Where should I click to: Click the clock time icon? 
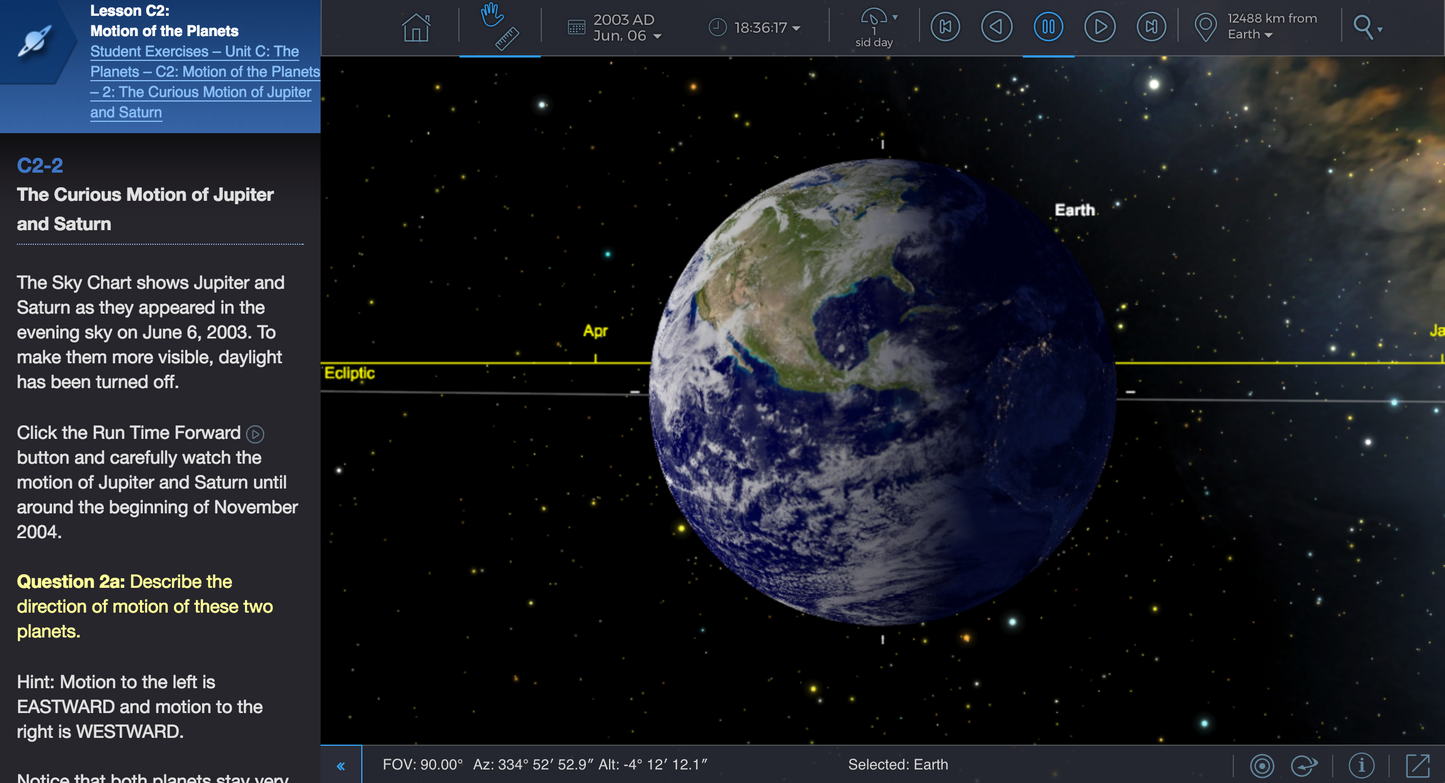click(x=716, y=26)
